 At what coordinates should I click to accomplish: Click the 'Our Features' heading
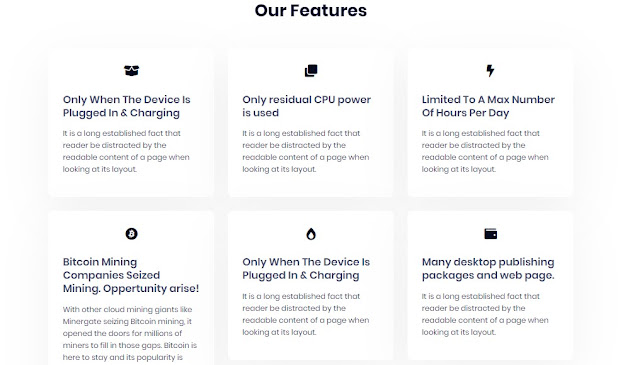tap(311, 10)
